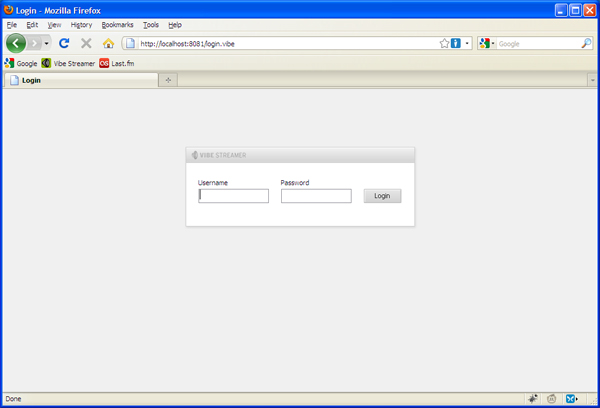This screenshot has height=408, width=600.
Task: Close the Firefox window
Action: tap(589, 10)
